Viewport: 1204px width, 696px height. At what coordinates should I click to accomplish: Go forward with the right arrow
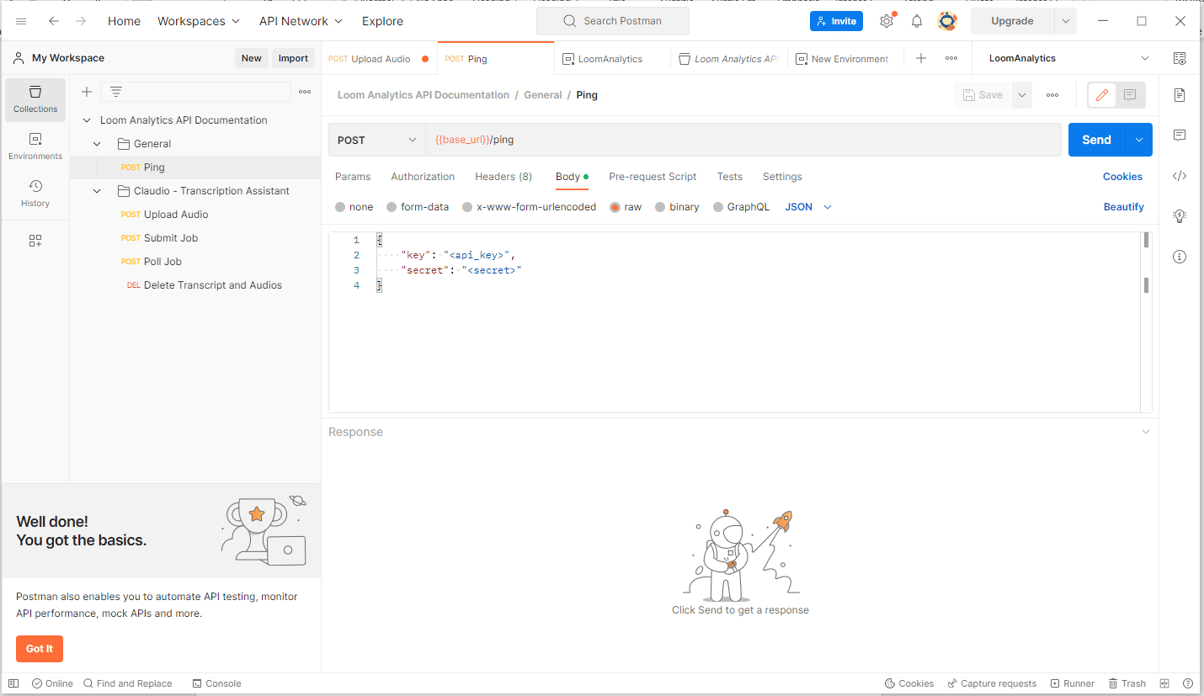point(81,21)
